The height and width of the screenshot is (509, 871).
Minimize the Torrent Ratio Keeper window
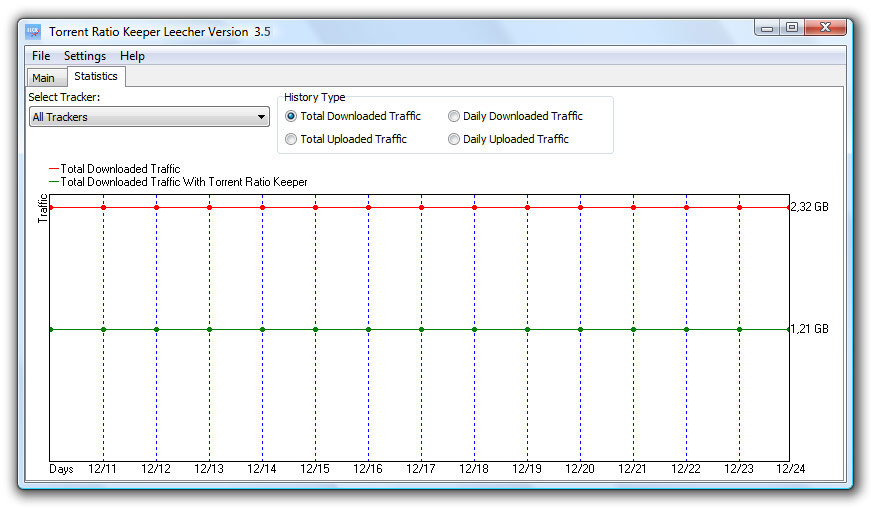point(767,28)
